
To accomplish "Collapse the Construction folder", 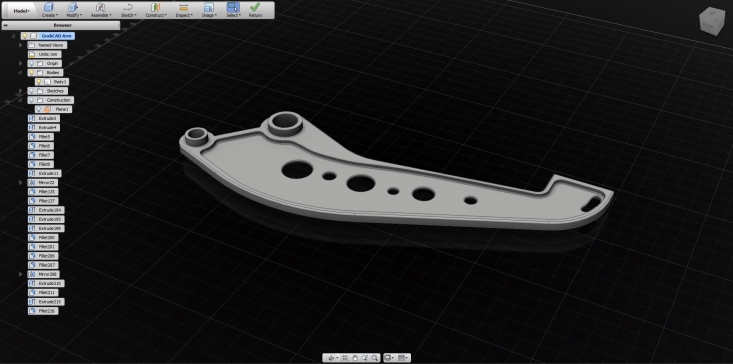I will click(x=21, y=100).
